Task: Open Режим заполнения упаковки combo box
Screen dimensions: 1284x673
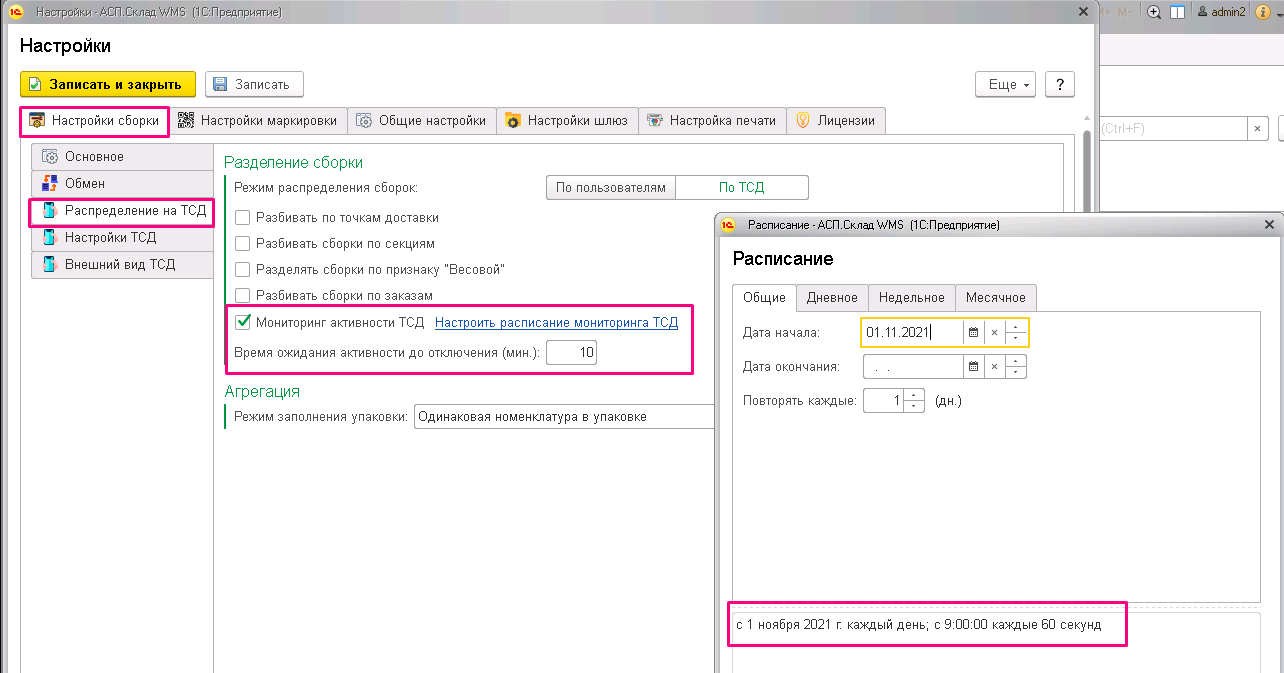Action: (564, 416)
